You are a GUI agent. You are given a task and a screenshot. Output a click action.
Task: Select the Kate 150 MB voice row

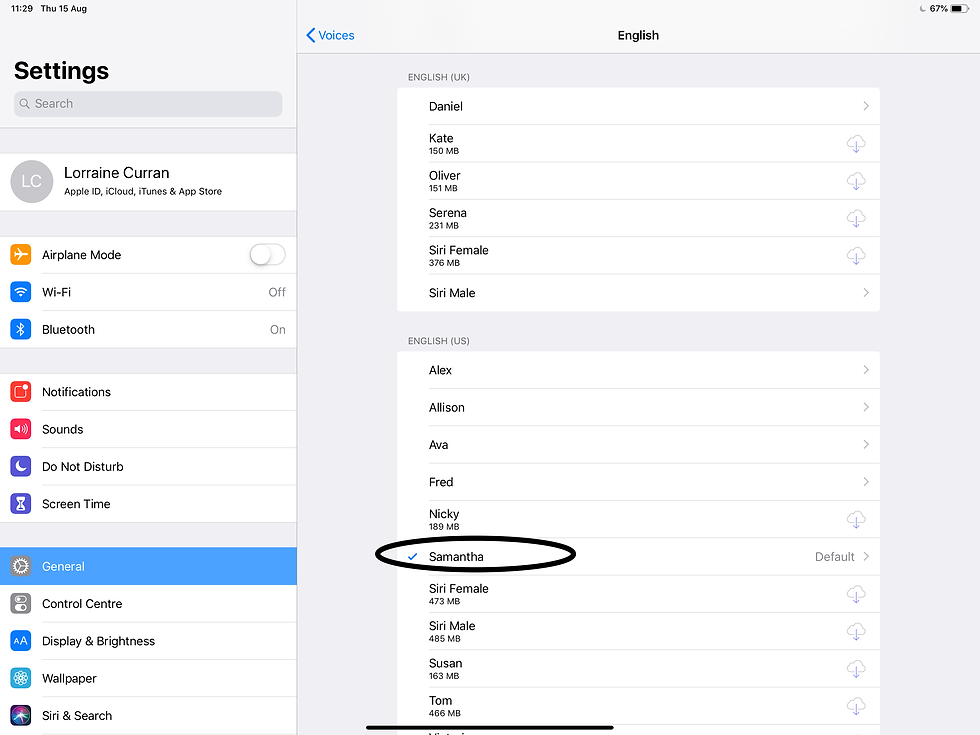point(638,144)
